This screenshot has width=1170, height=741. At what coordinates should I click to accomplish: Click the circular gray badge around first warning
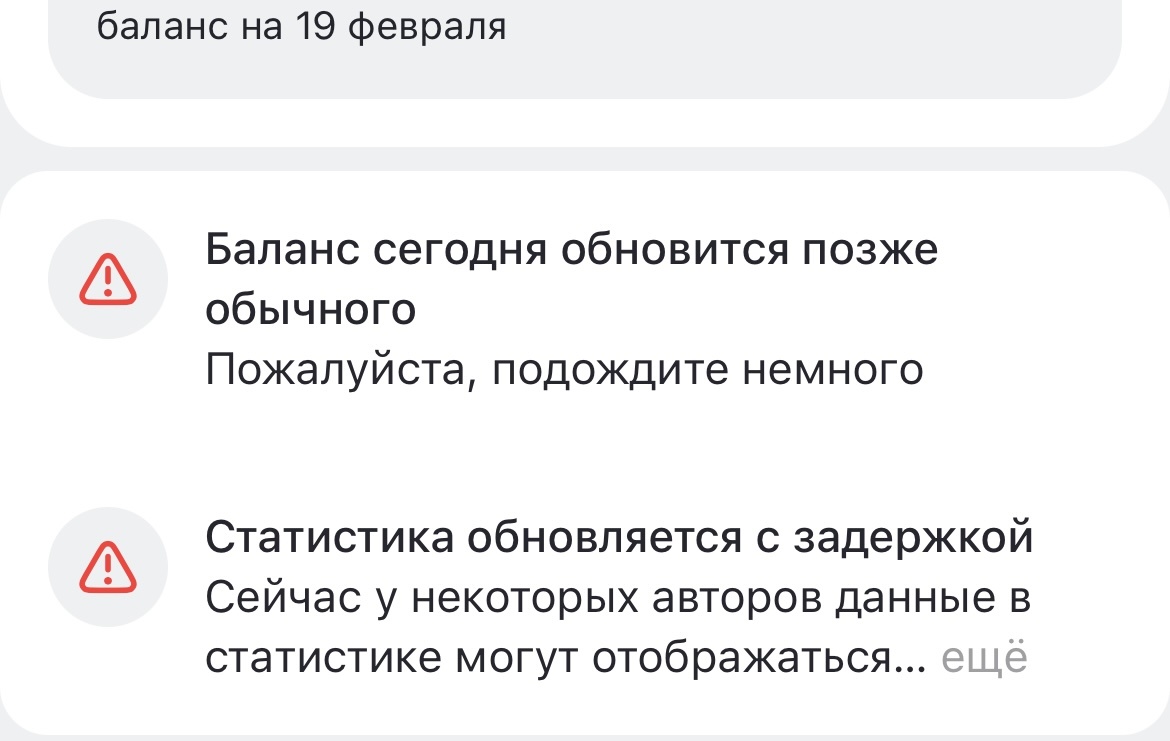(107, 278)
